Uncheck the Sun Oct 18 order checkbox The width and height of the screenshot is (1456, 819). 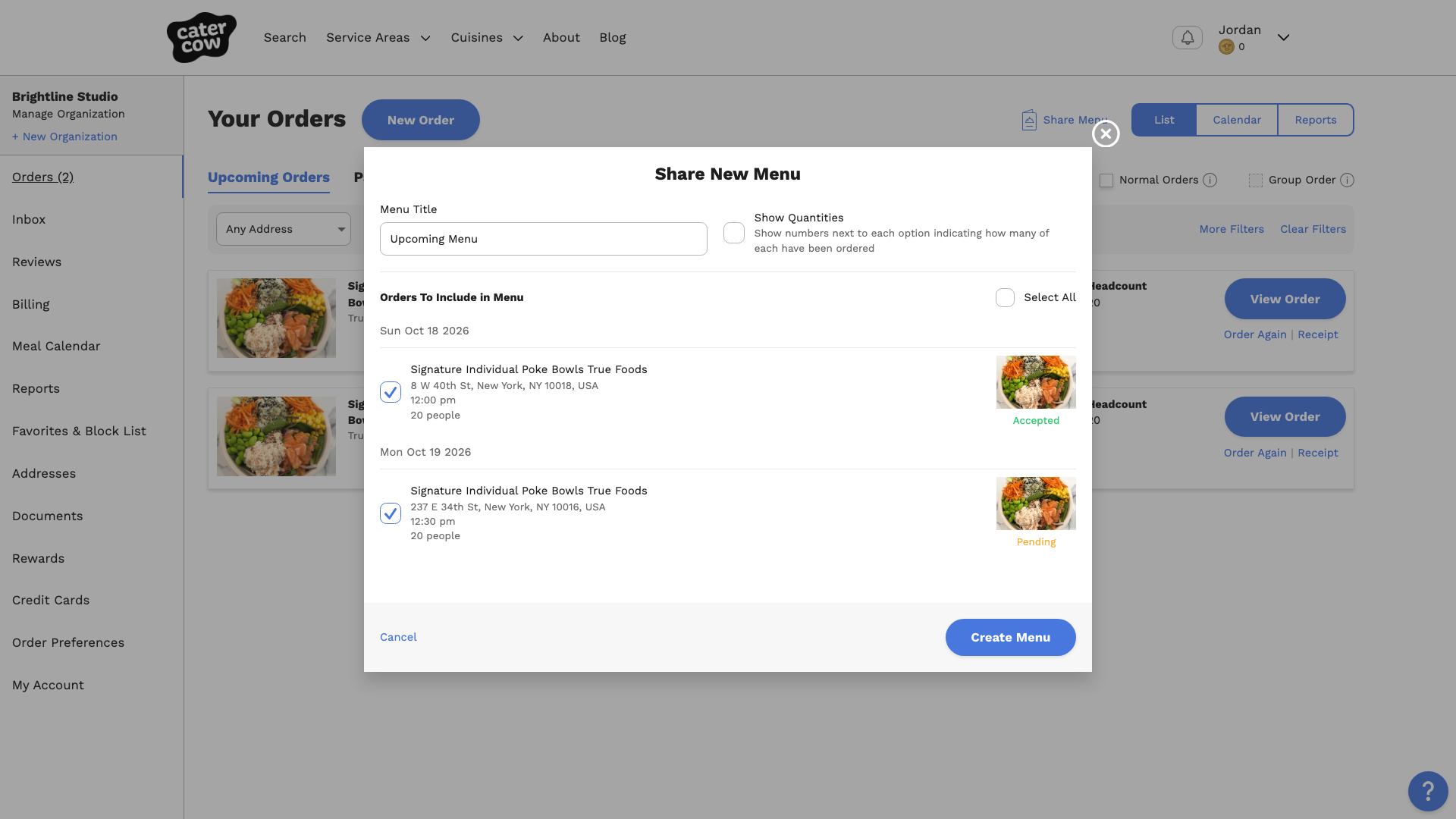(x=391, y=392)
